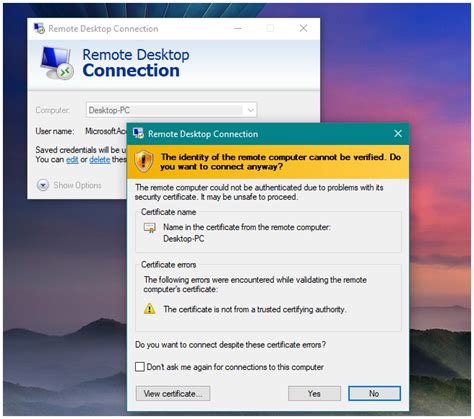Click the 'User name:' label in main window
Image resolution: width=474 pixels, height=419 pixels.
[55, 131]
